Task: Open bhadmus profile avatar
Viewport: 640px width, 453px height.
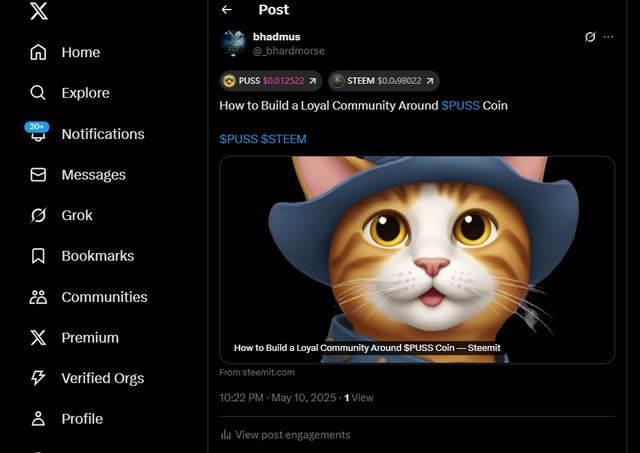Action: pyautogui.click(x=233, y=43)
